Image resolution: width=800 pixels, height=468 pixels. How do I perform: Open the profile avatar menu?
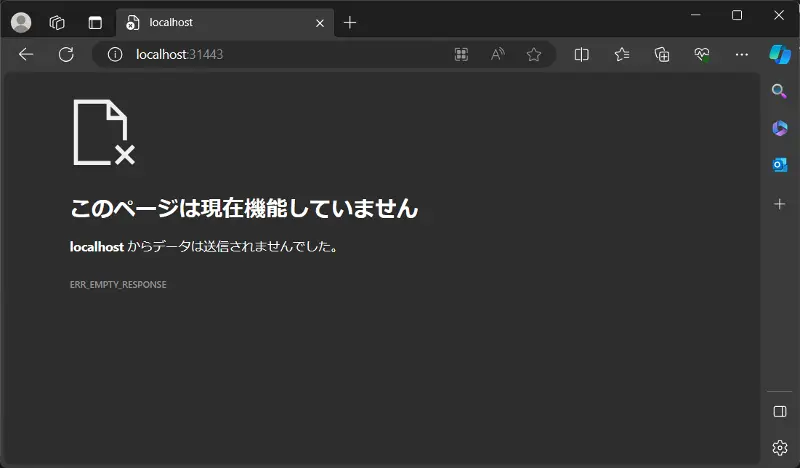point(21,22)
